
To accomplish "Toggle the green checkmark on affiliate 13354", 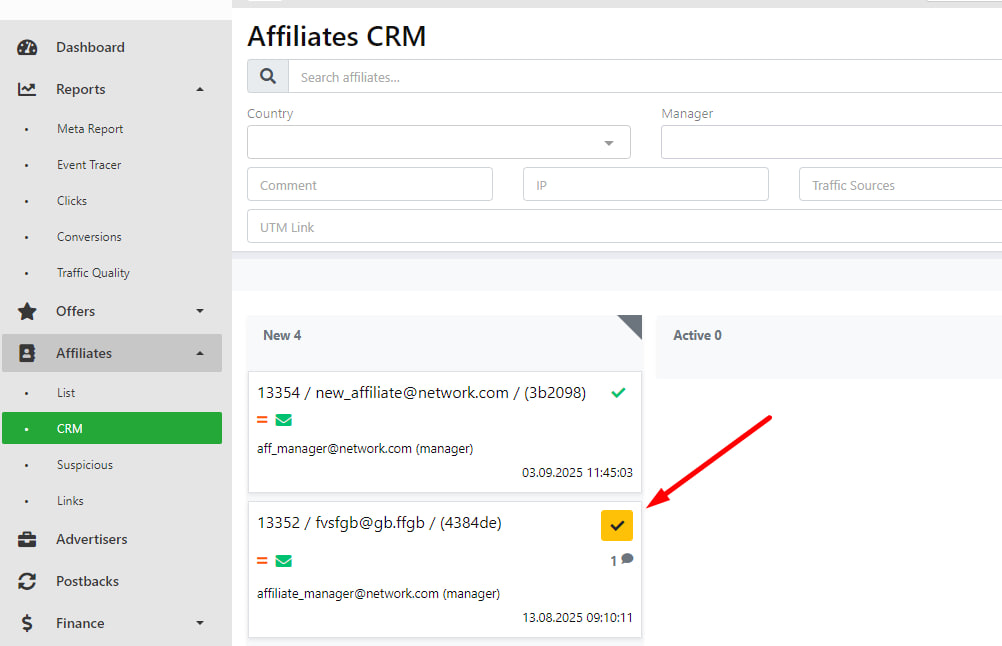I will coord(618,393).
